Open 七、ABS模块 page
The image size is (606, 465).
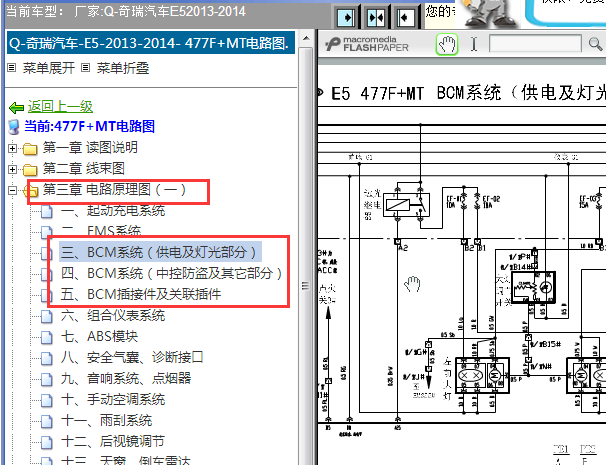point(99,336)
